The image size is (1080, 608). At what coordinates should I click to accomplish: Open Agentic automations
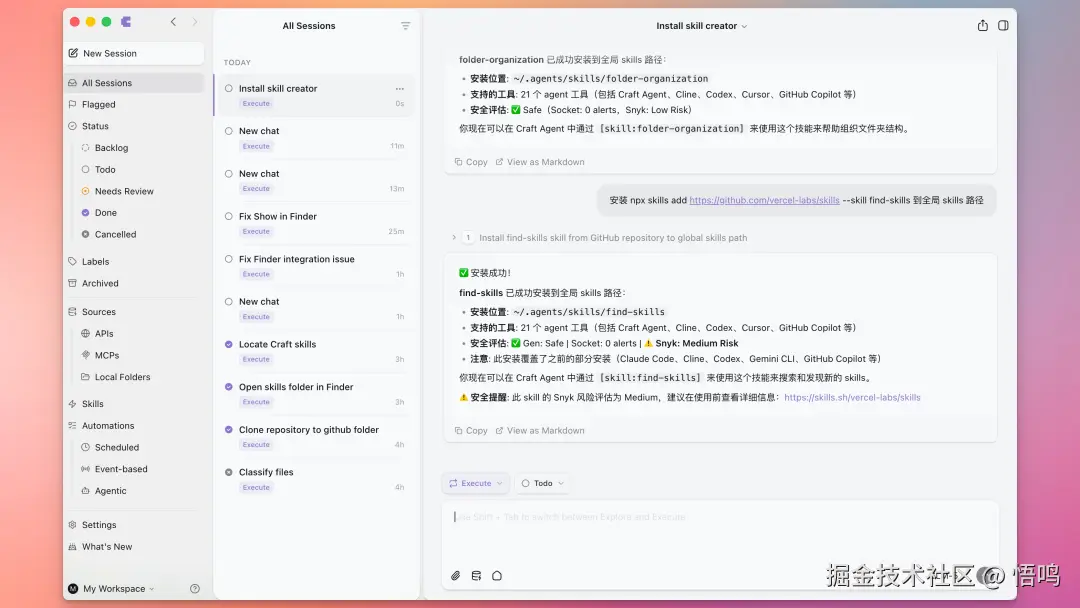click(110, 491)
